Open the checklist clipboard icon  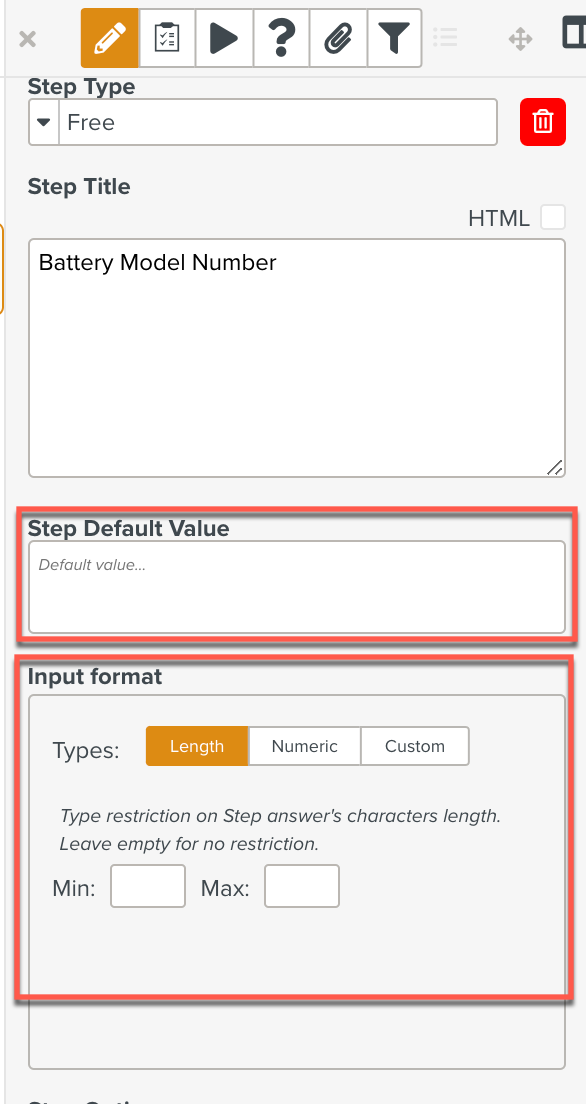(167, 38)
